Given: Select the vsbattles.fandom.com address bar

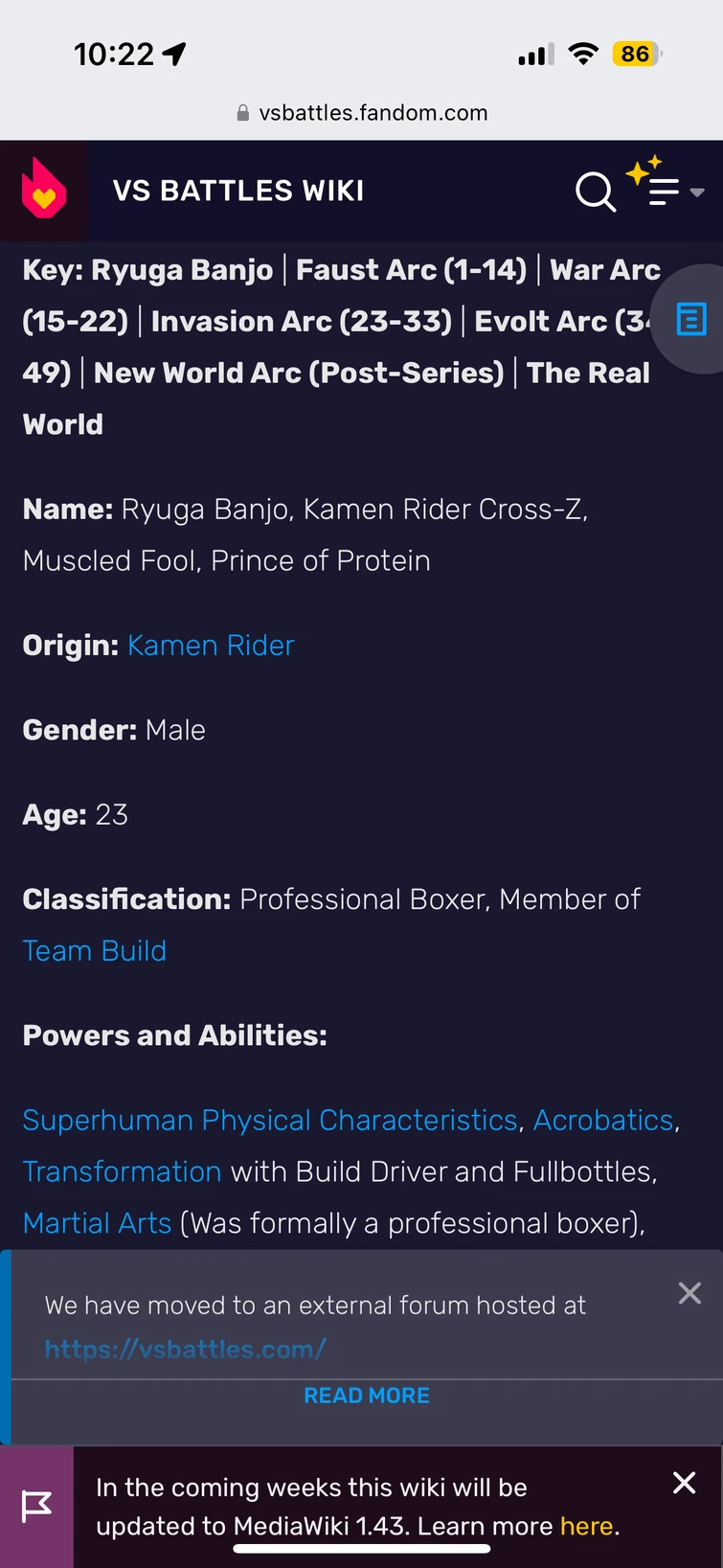Looking at the screenshot, I should click(373, 112).
